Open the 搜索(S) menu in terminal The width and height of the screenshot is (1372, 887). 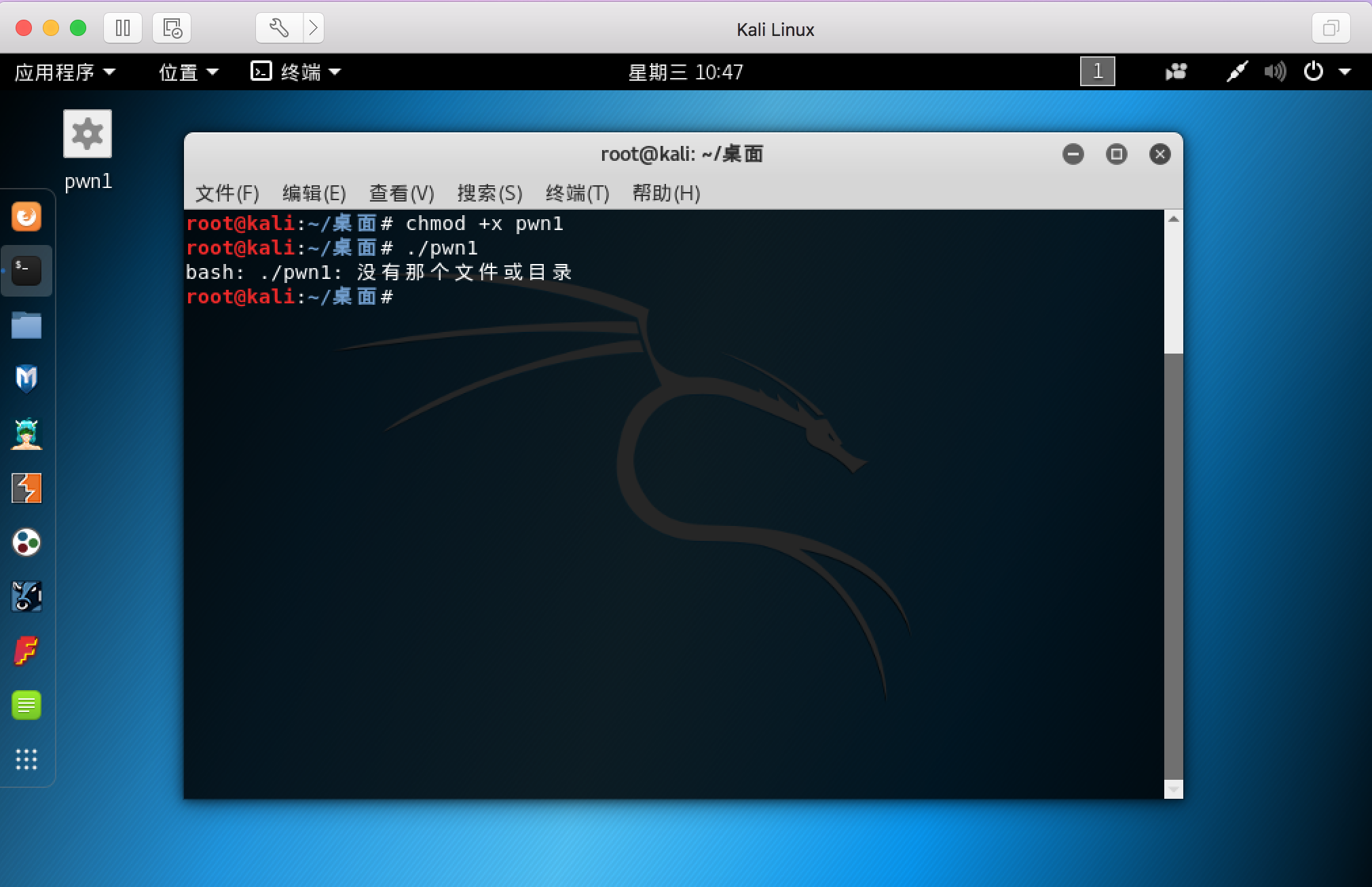(x=490, y=193)
